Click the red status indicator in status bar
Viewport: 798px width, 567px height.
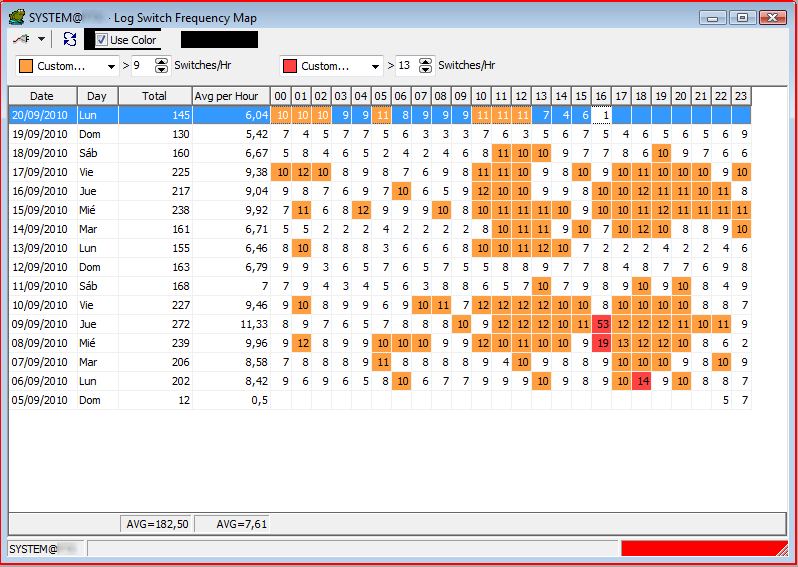click(704, 548)
